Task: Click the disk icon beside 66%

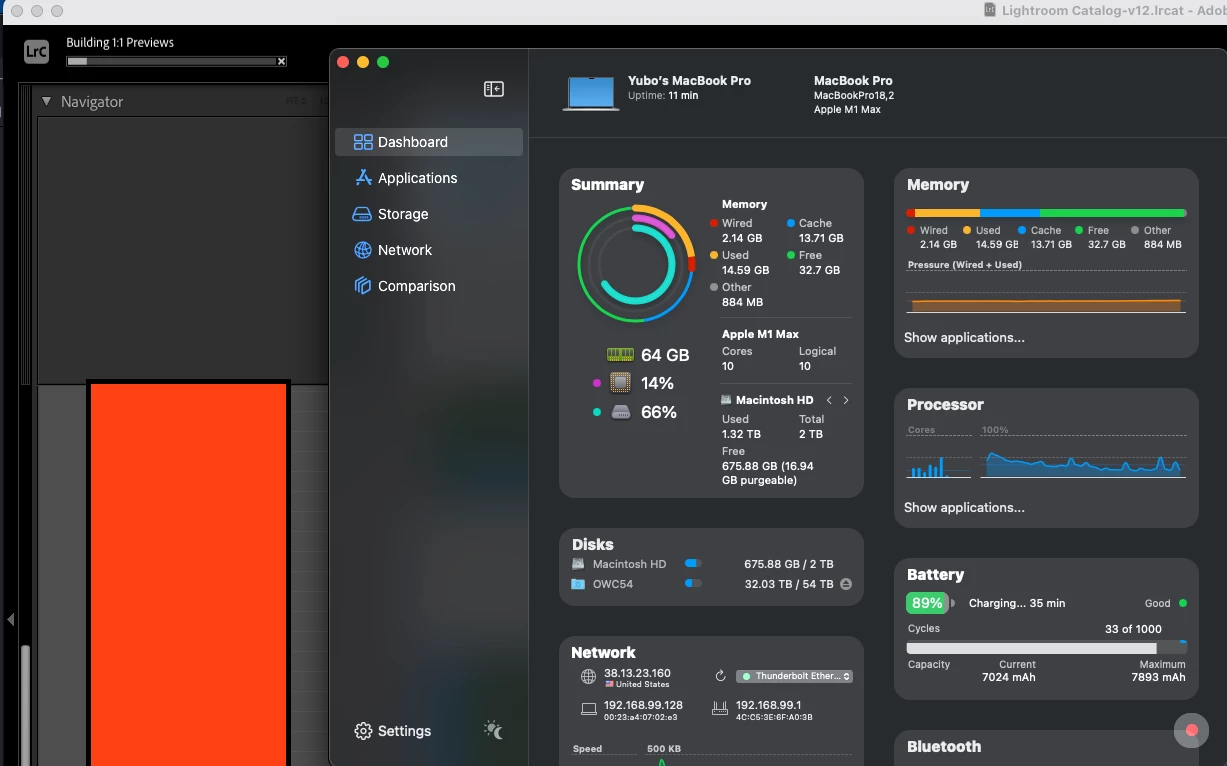Action: (620, 412)
